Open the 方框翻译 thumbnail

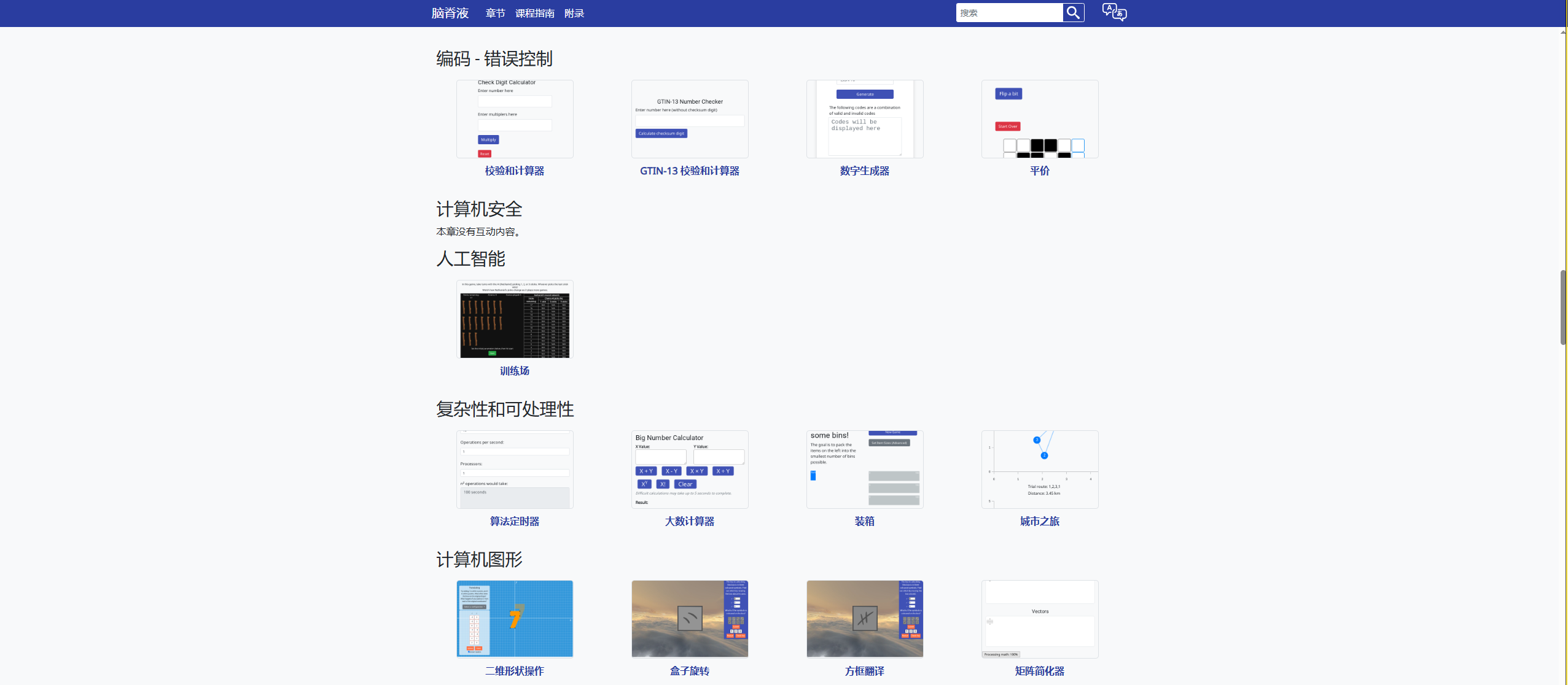pyautogui.click(x=864, y=619)
